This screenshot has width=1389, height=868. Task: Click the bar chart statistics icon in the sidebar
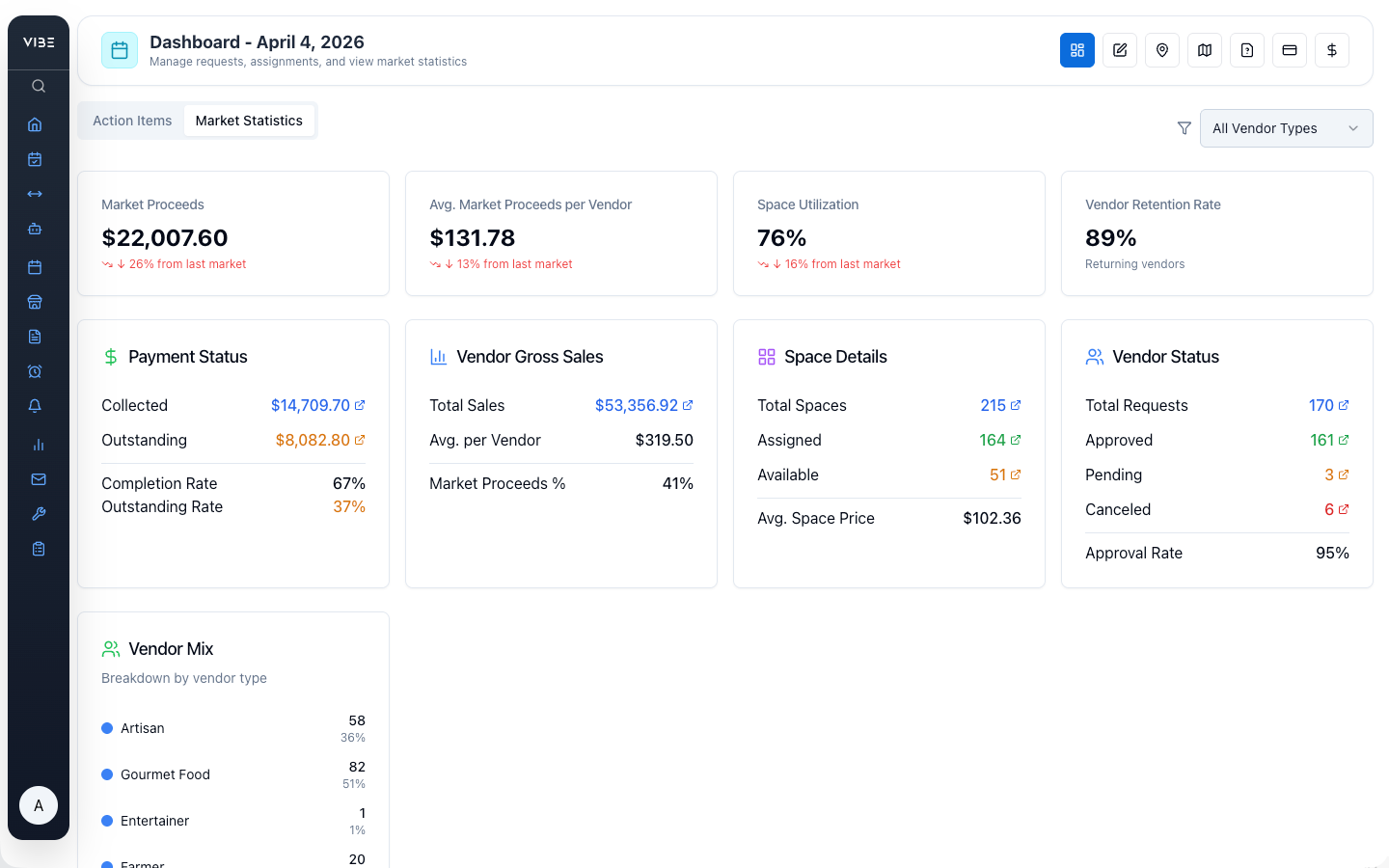(x=38, y=445)
